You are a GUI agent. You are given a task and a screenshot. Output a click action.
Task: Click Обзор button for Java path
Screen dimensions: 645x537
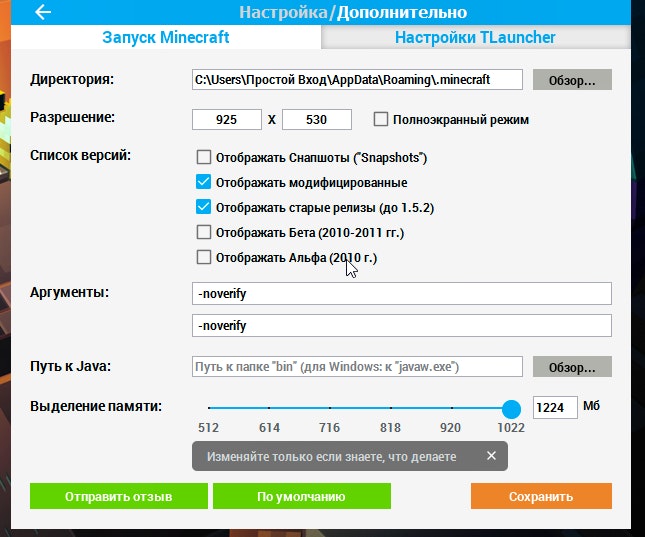click(x=572, y=367)
